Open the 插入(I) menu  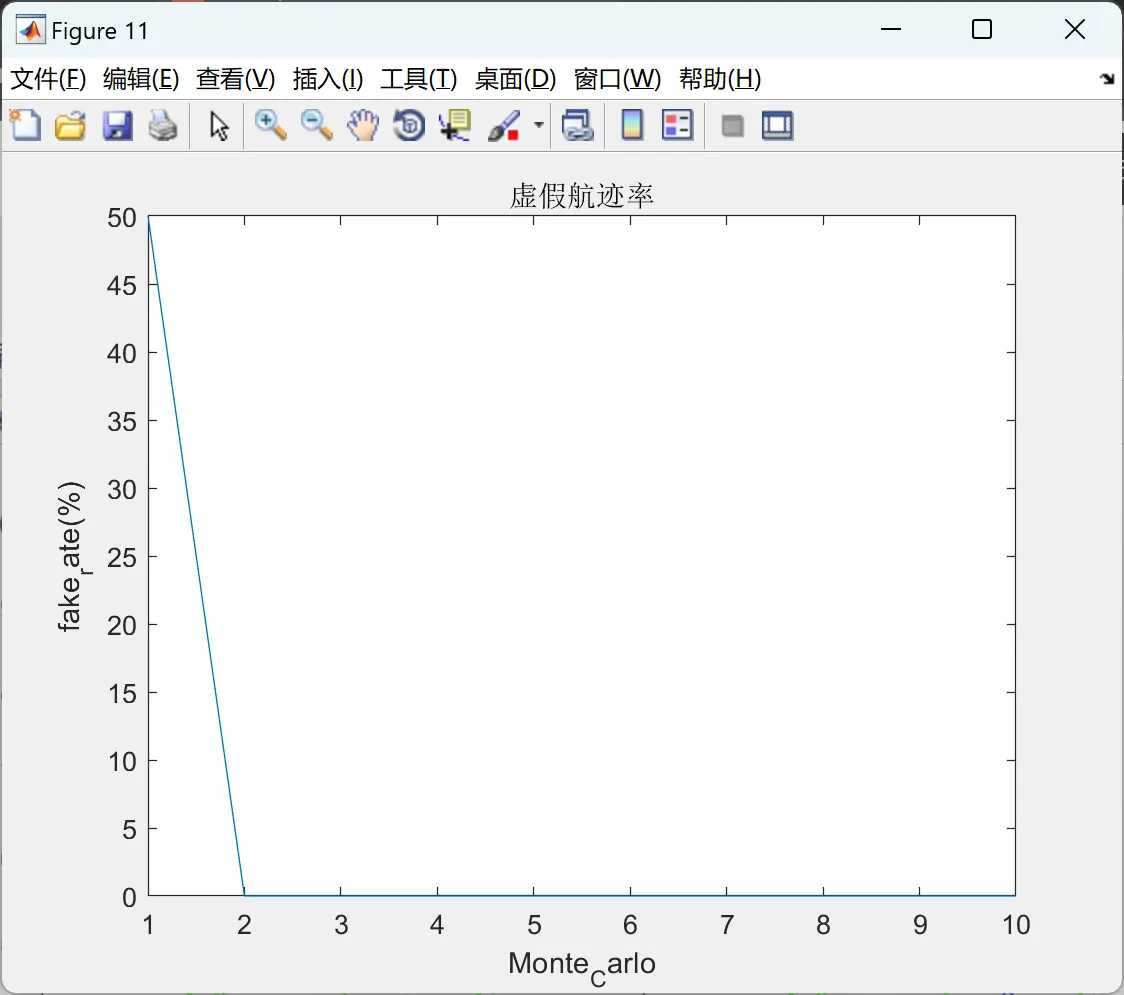(328, 79)
